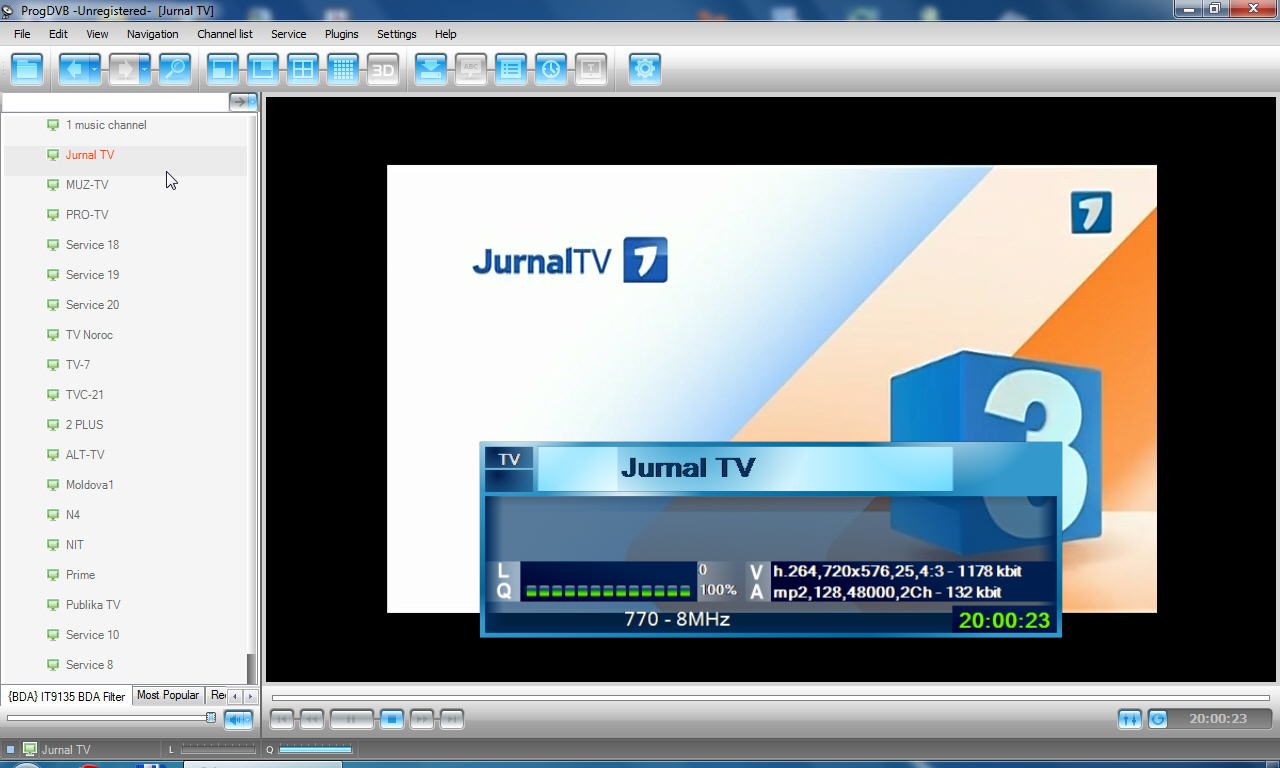Open the Help menu
Viewport: 1280px width, 768px height.
(x=446, y=34)
